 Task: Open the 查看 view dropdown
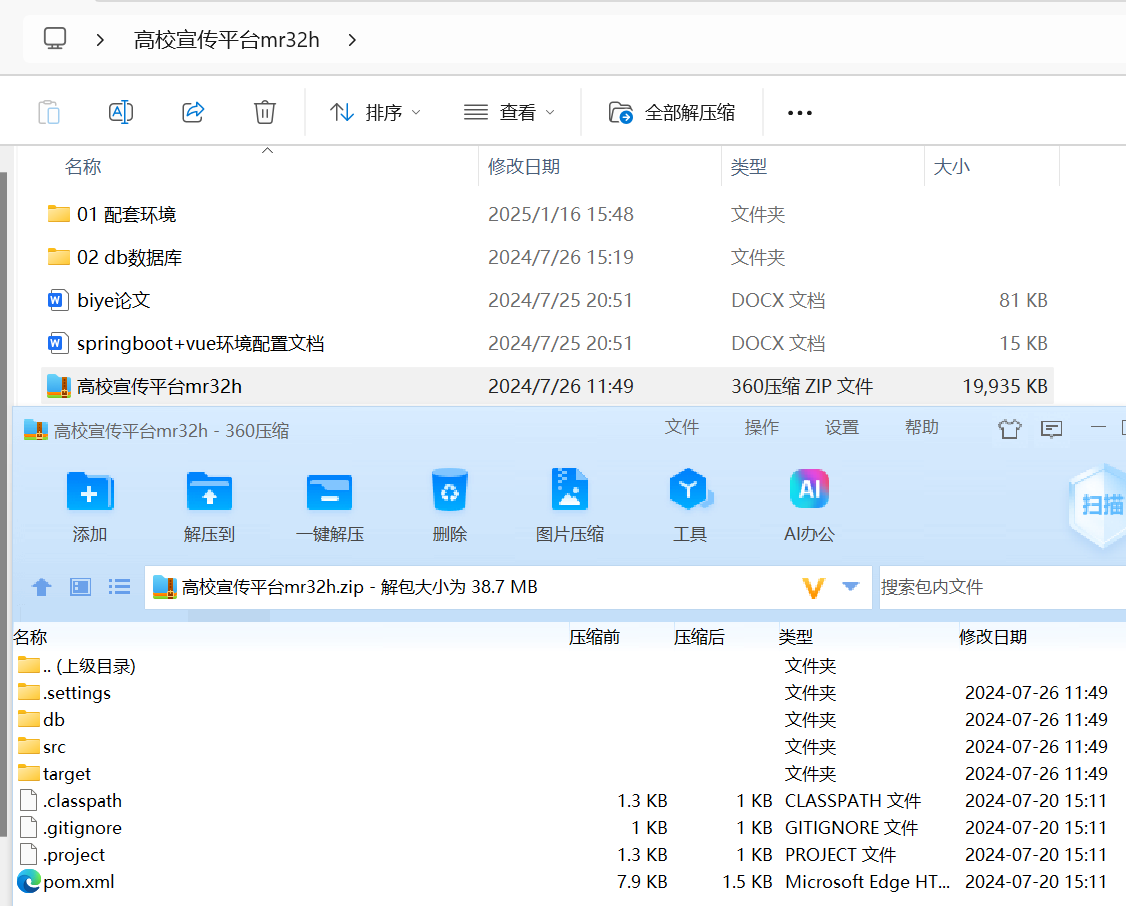tap(508, 112)
